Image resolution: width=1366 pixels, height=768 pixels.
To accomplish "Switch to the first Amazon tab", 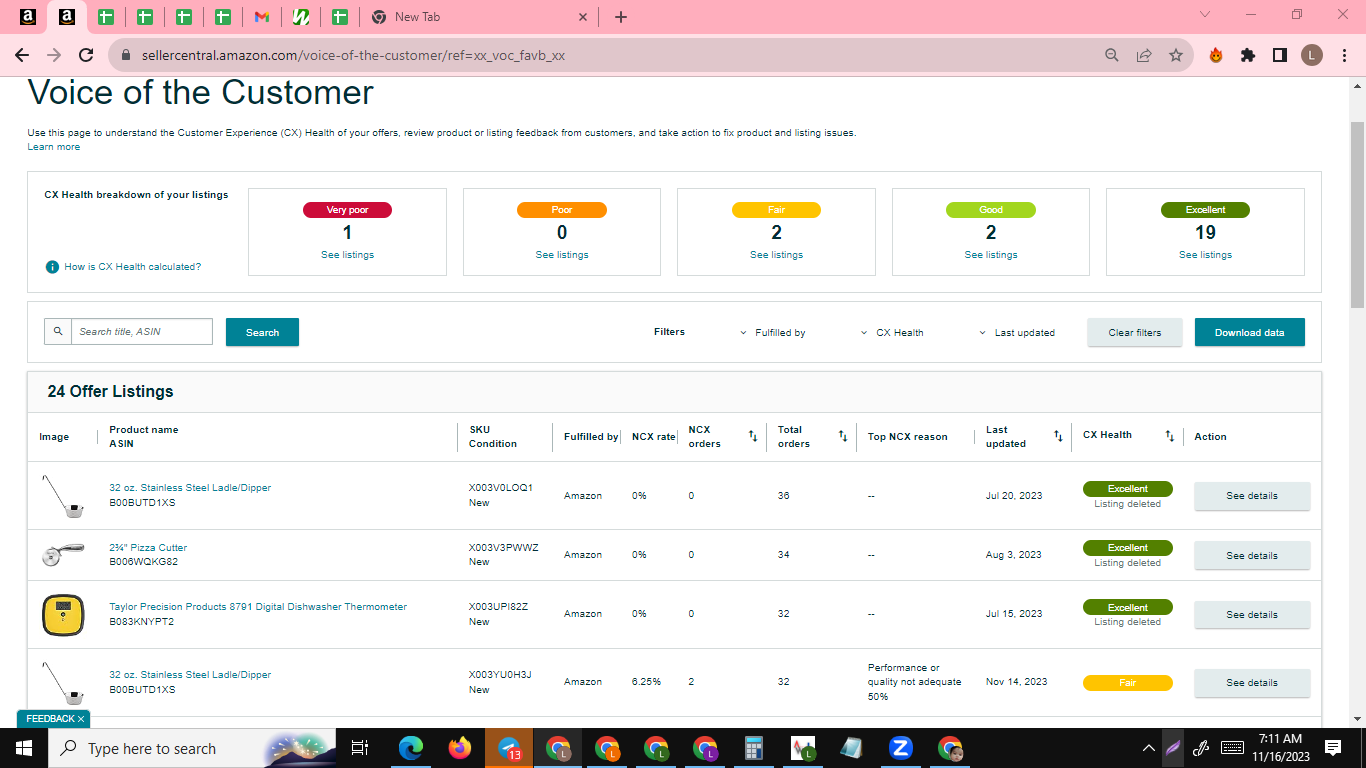I will [28, 17].
